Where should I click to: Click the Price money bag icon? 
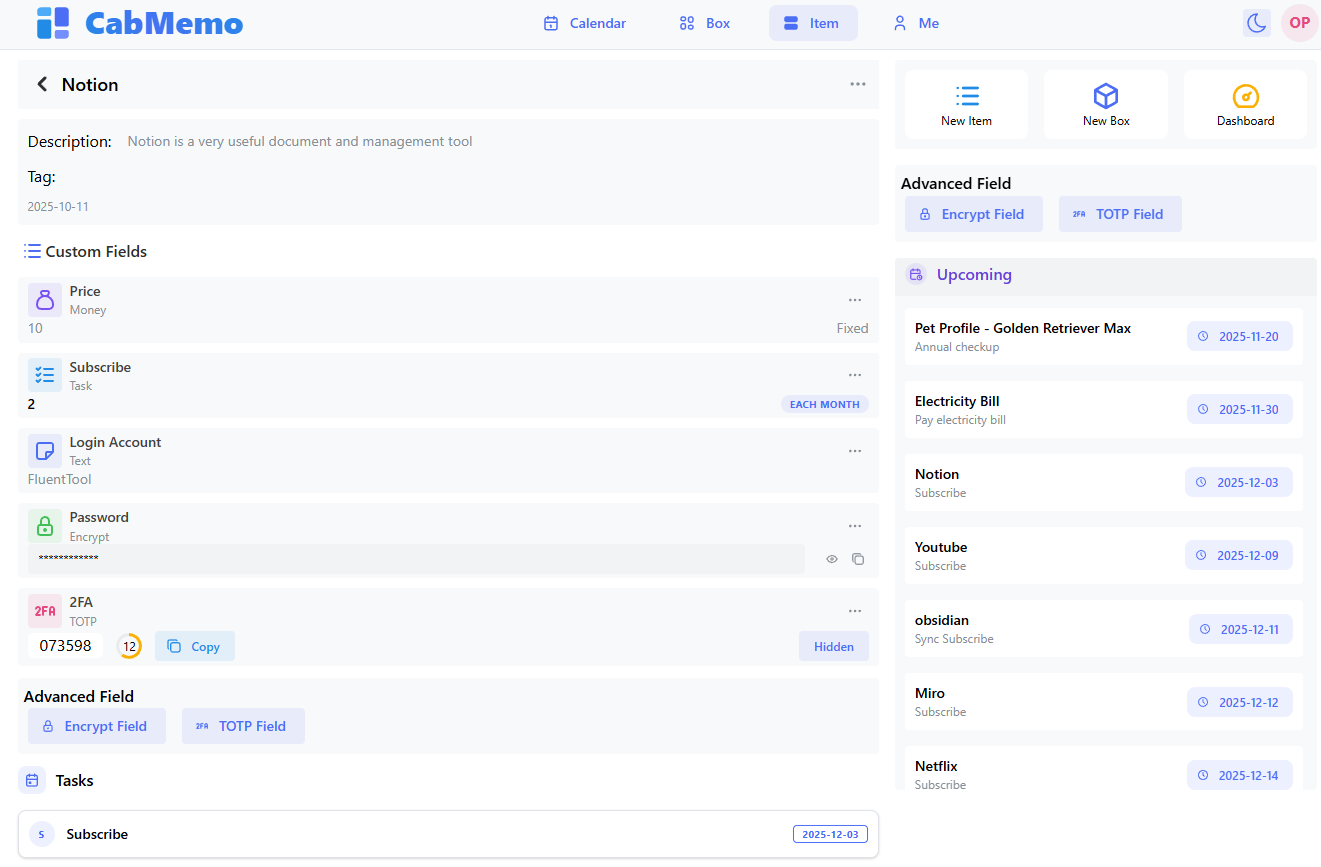coord(45,300)
